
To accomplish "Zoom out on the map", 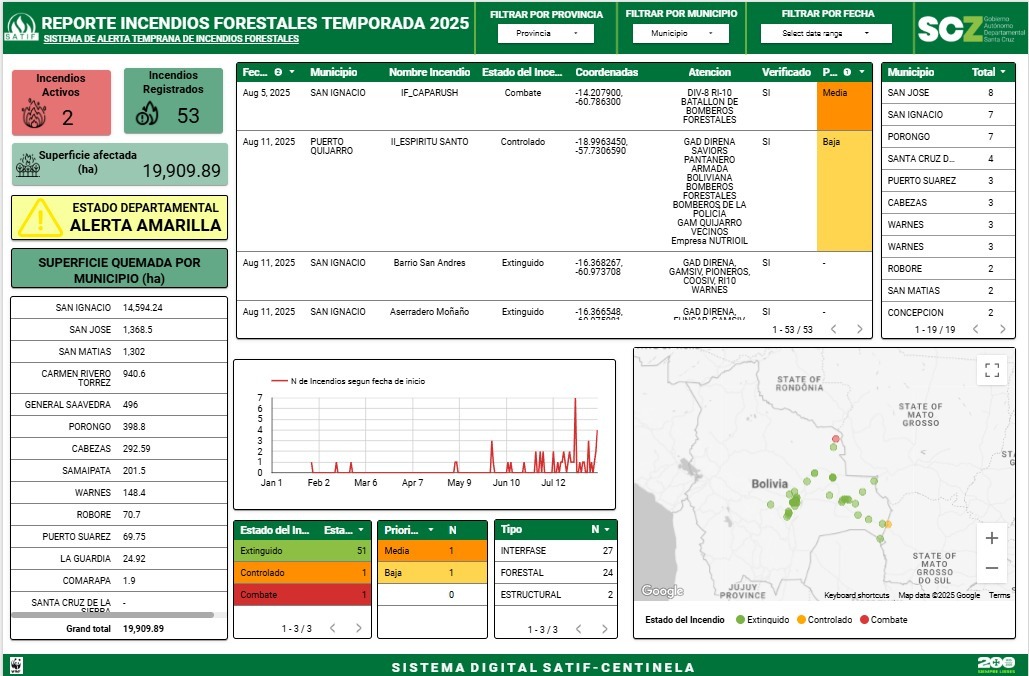I will 992,568.
